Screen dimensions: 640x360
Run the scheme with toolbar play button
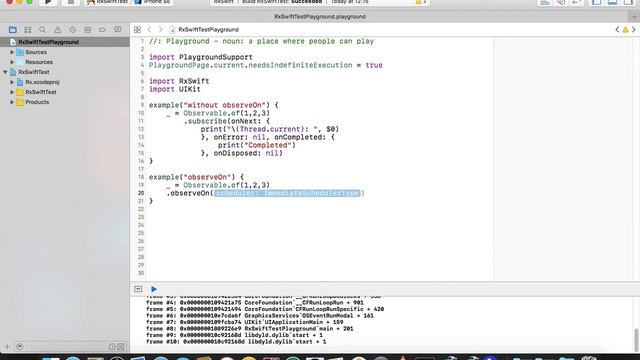point(48,2)
